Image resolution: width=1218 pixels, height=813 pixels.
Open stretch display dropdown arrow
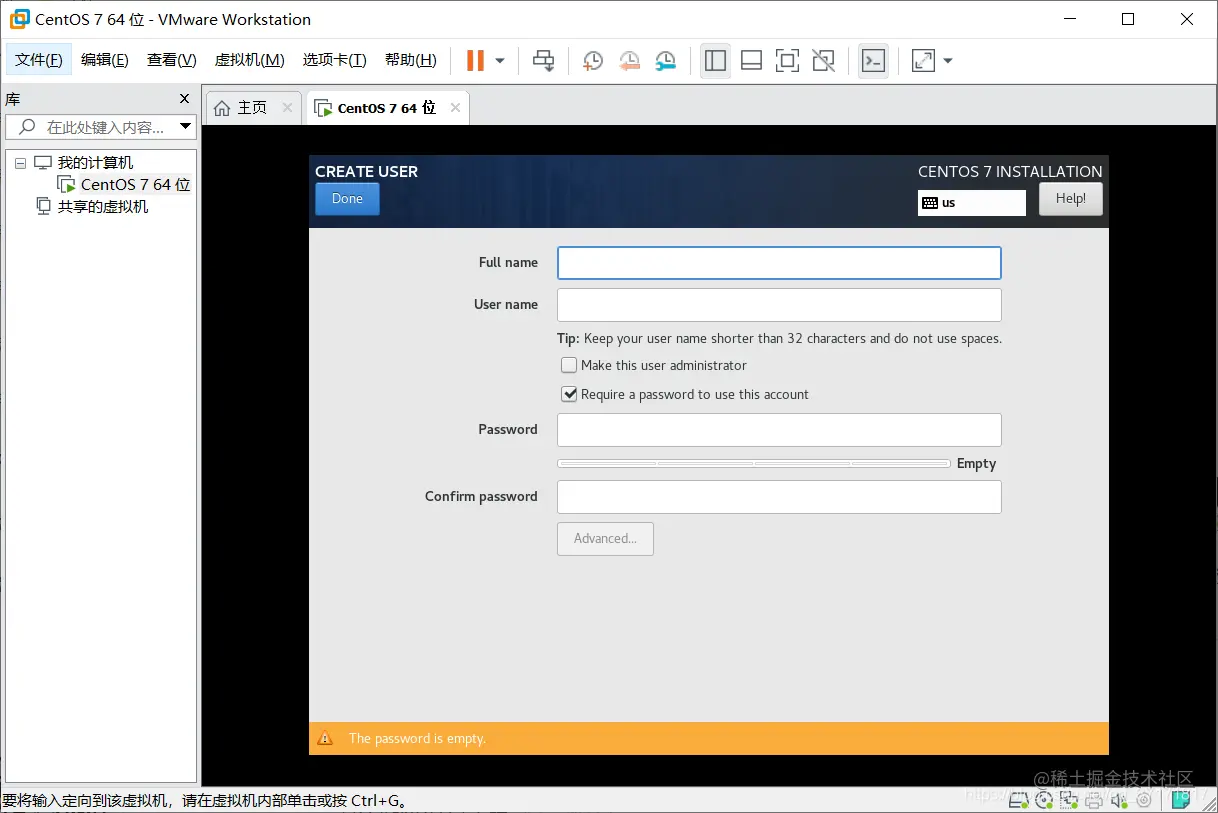948,61
